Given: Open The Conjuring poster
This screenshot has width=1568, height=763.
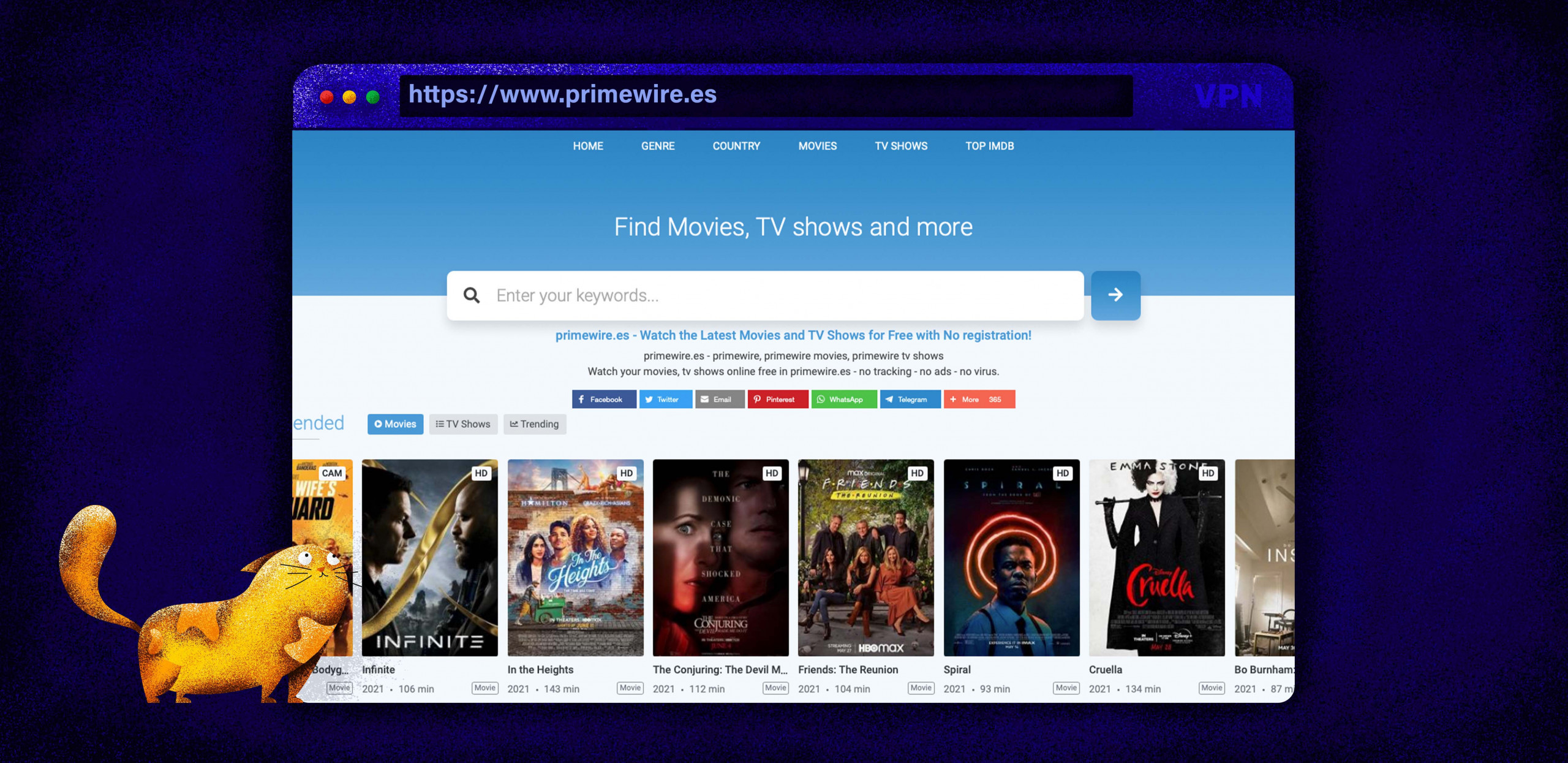Looking at the screenshot, I should [720, 558].
